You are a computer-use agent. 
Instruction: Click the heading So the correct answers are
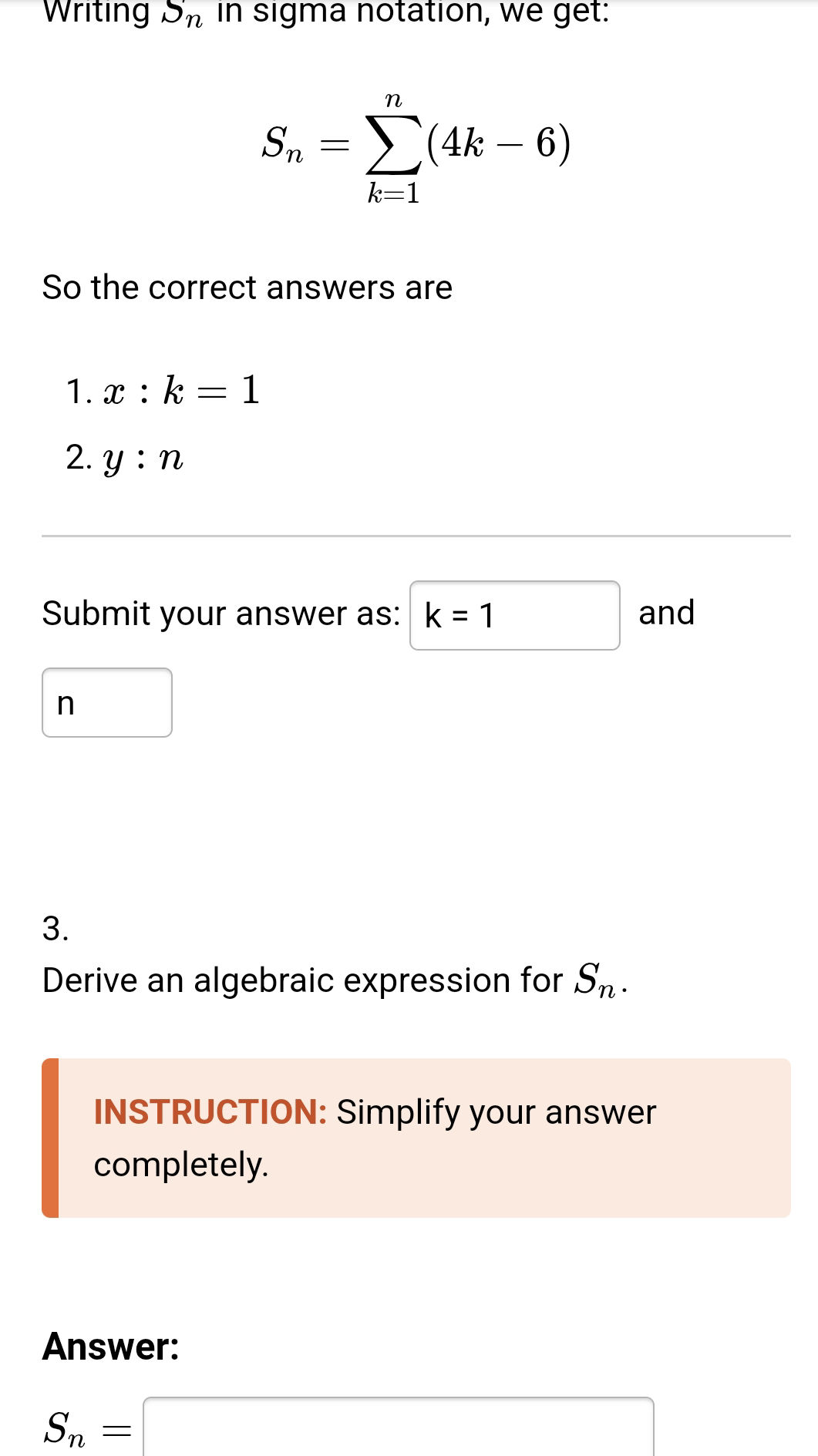[247, 286]
